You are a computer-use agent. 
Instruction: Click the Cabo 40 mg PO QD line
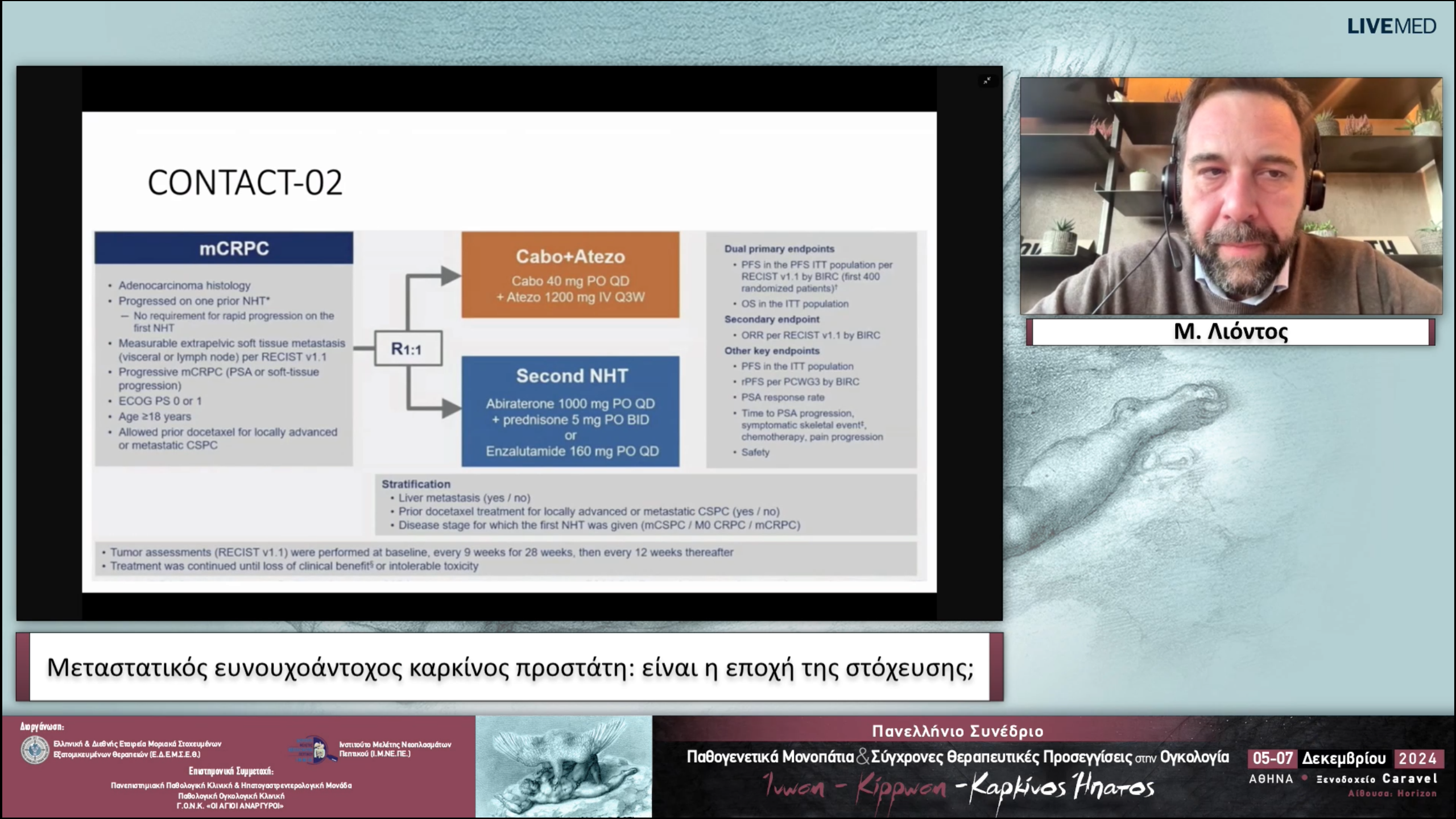tap(570, 281)
